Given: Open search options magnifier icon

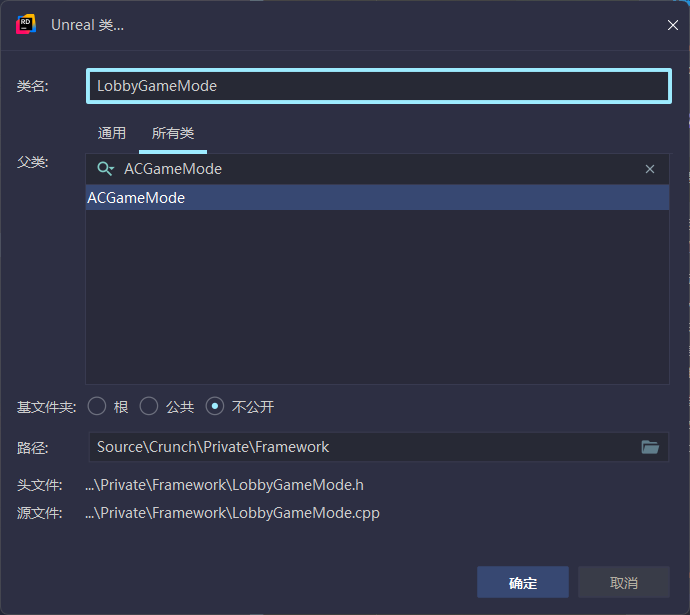Looking at the screenshot, I should (106, 168).
